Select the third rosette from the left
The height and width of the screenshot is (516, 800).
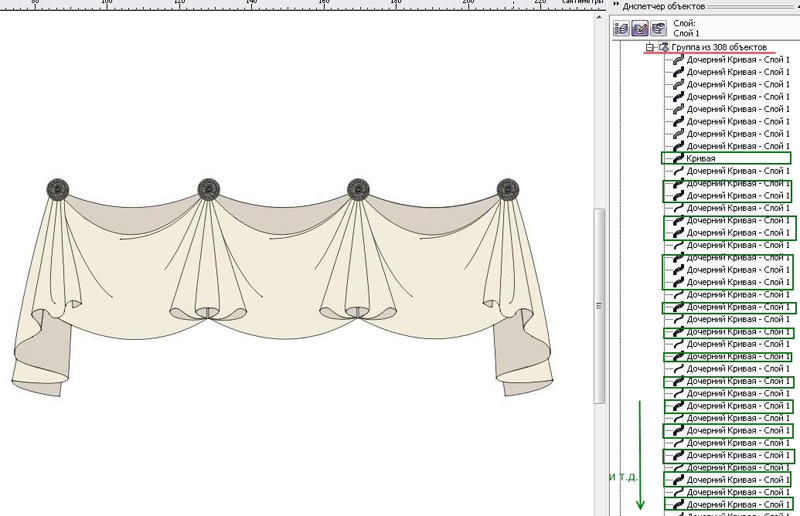(x=358, y=189)
